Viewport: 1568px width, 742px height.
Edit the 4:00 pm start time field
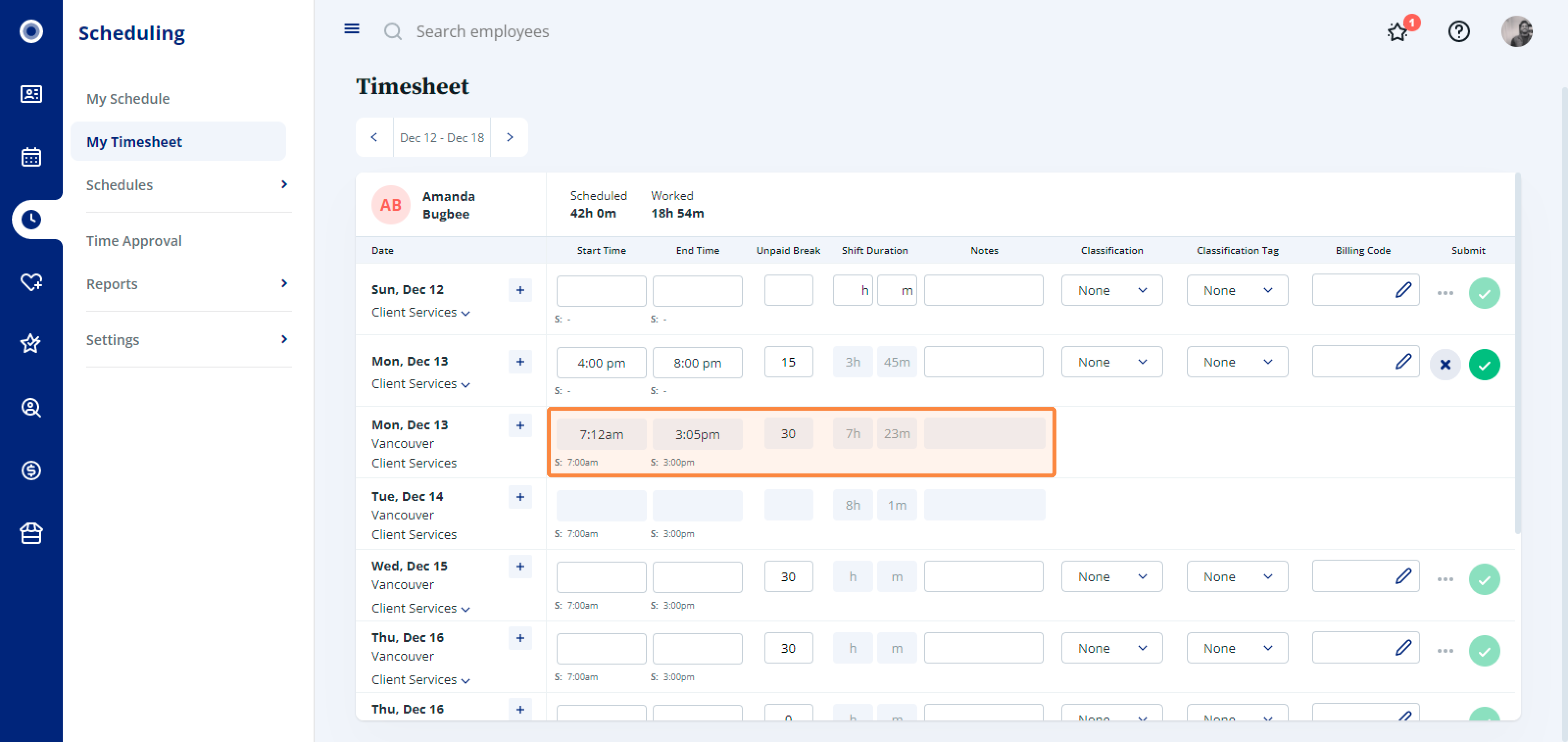point(601,363)
